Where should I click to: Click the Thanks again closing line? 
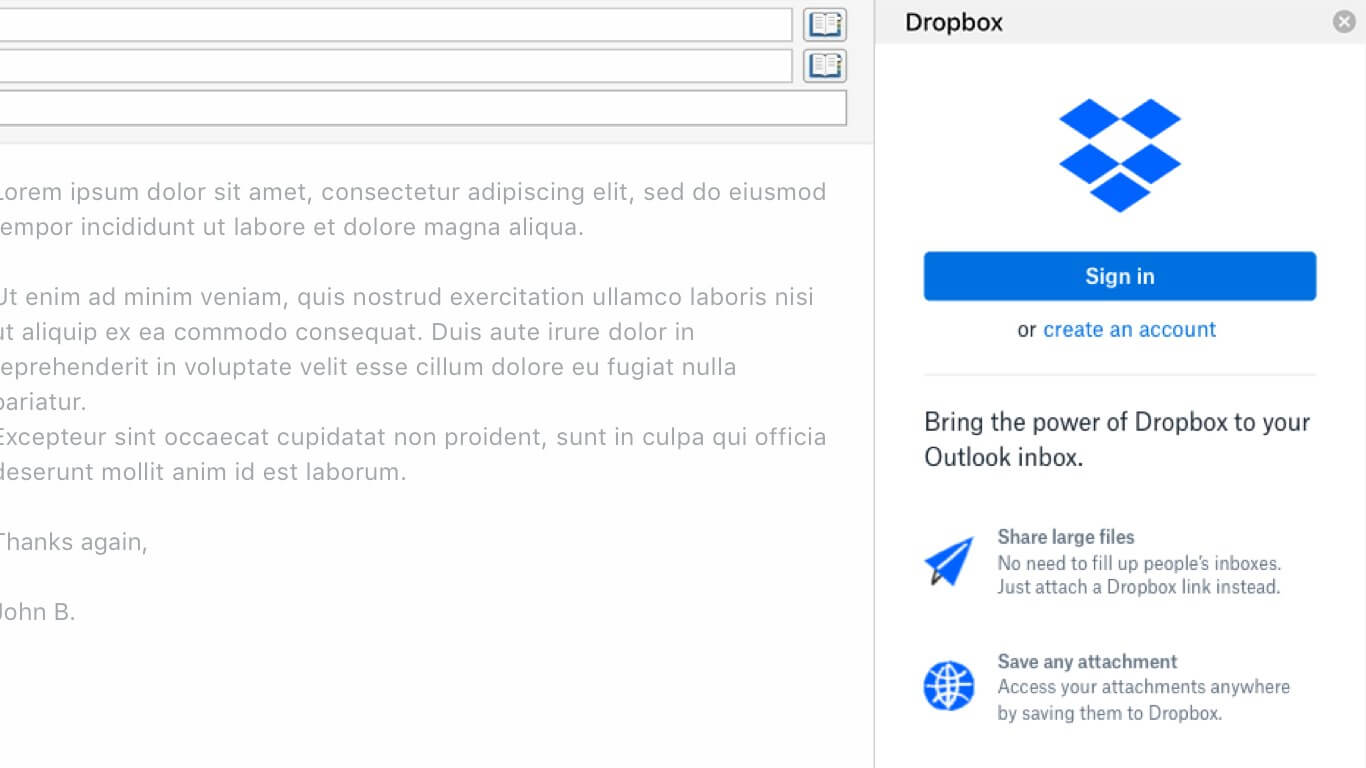click(72, 542)
